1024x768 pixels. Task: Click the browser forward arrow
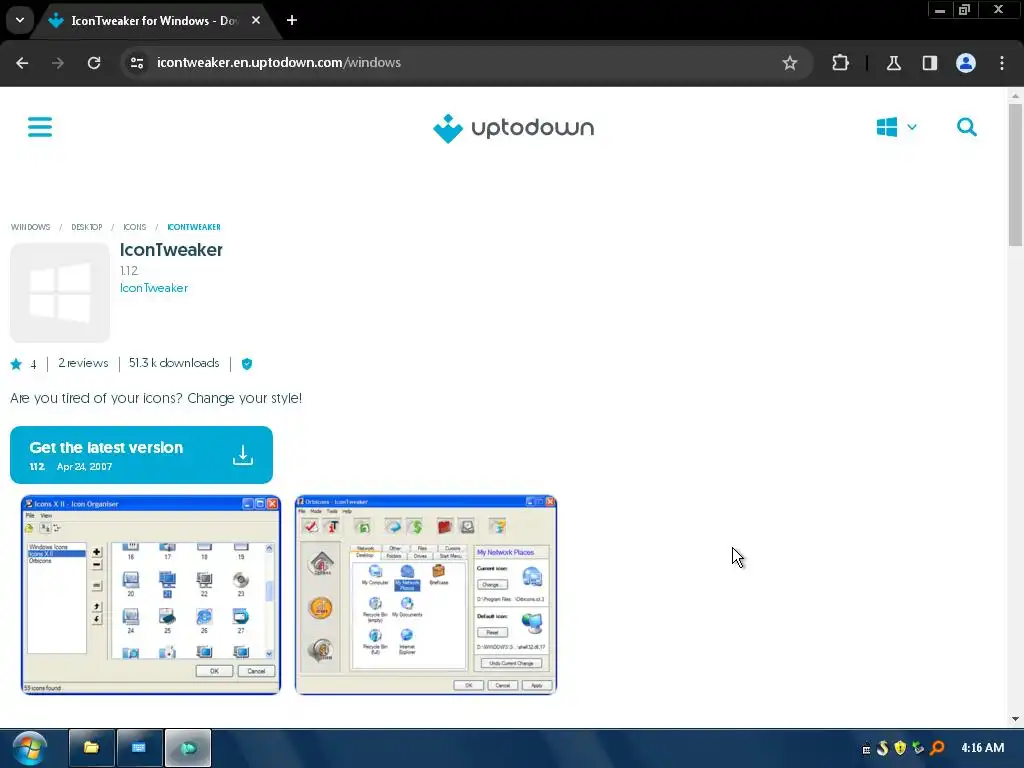pyautogui.click(x=58, y=63)
